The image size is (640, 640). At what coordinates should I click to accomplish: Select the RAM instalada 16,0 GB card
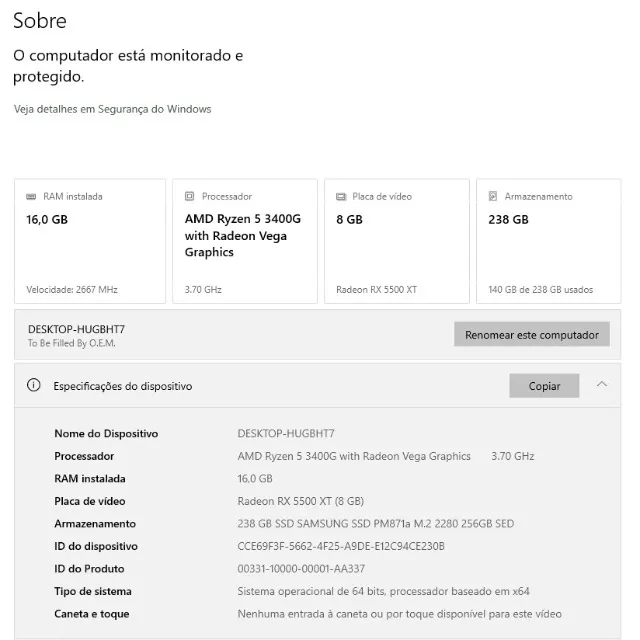tap(90, 241)
